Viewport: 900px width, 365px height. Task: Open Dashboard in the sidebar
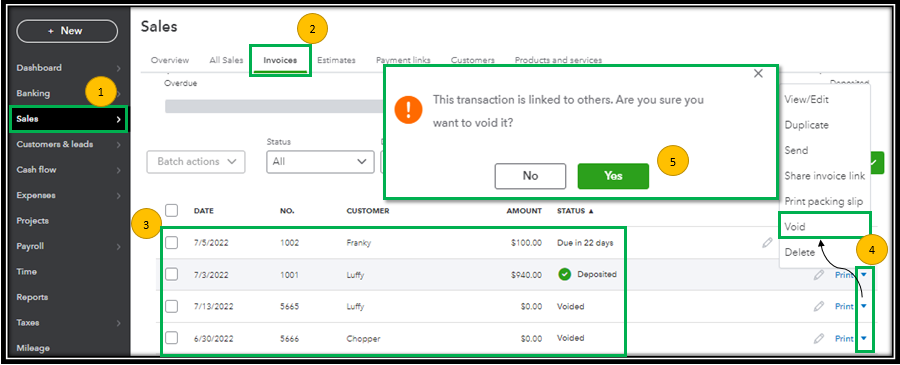[39, 68]
